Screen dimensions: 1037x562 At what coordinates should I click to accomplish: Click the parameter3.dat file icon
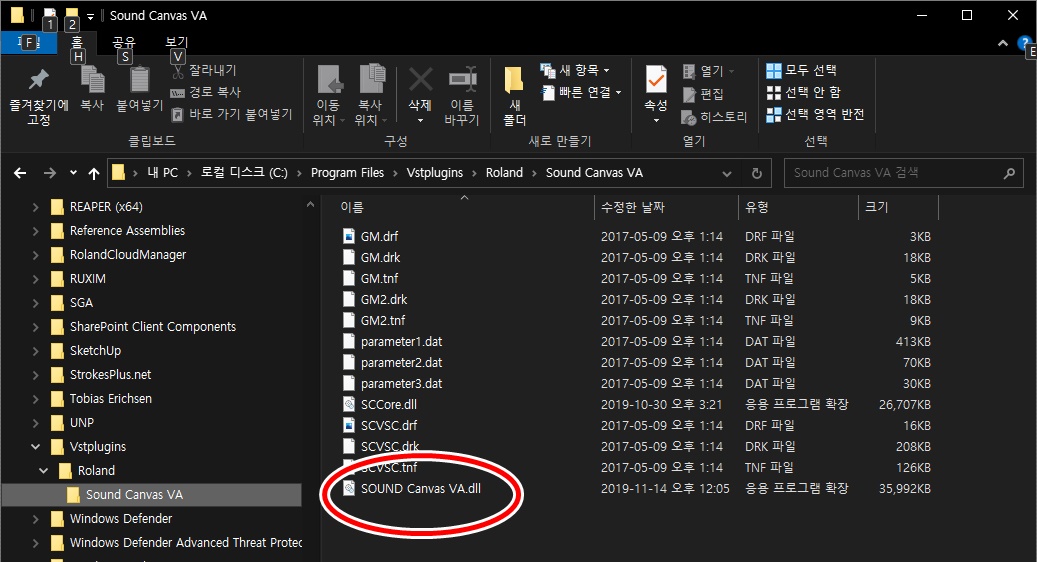[x=349, y=383]
